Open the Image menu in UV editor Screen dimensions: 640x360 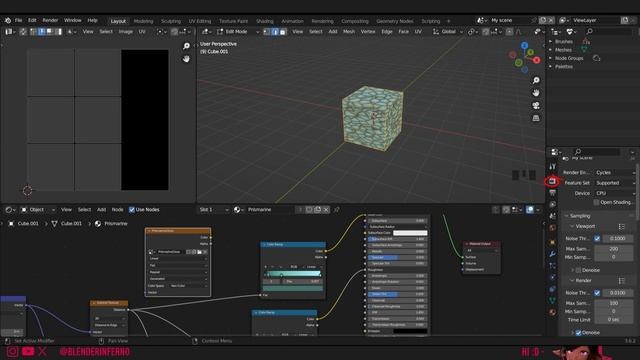(x=125, y=31)
